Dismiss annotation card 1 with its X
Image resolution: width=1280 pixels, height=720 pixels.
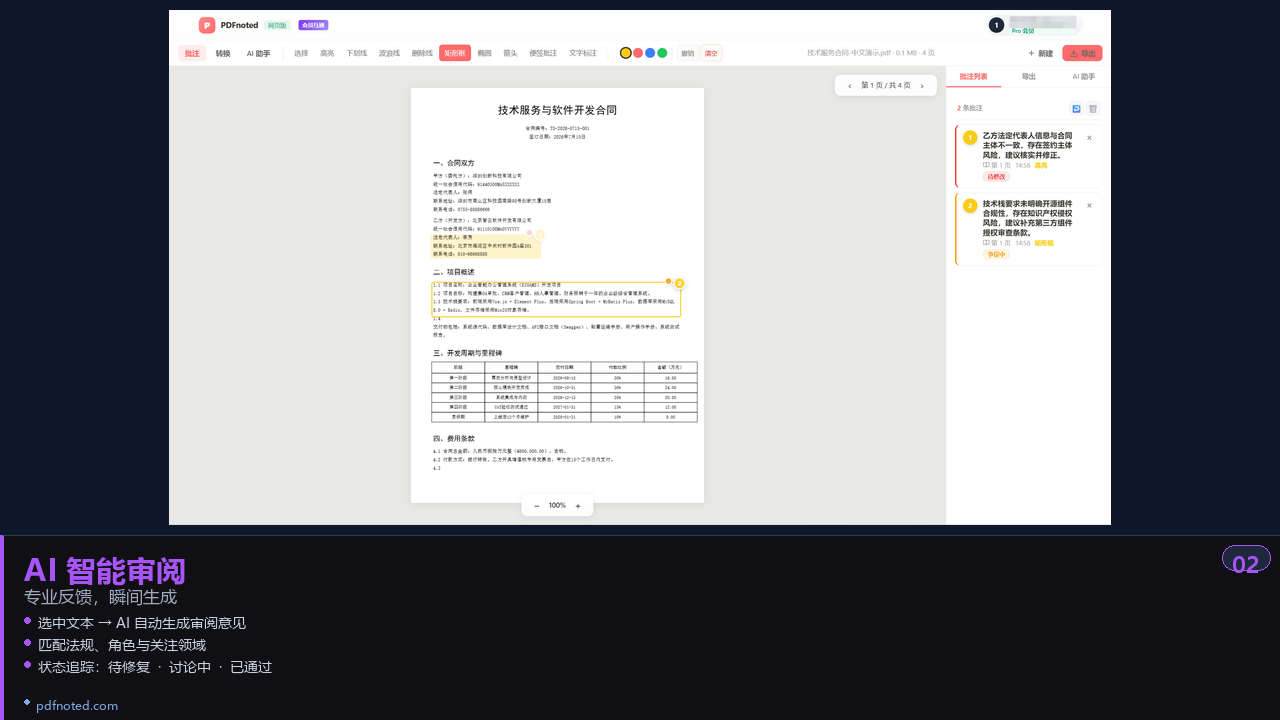[x=1089, y=138]
